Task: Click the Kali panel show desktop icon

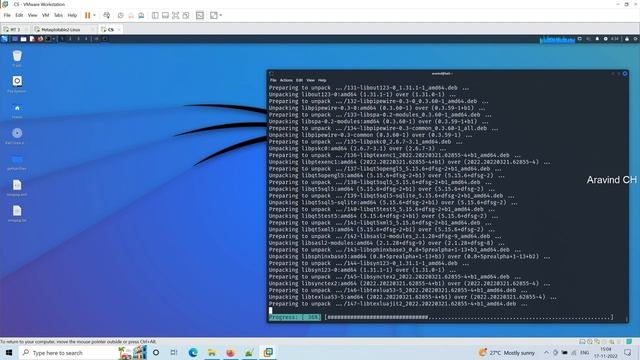Action: pos(15,39)
